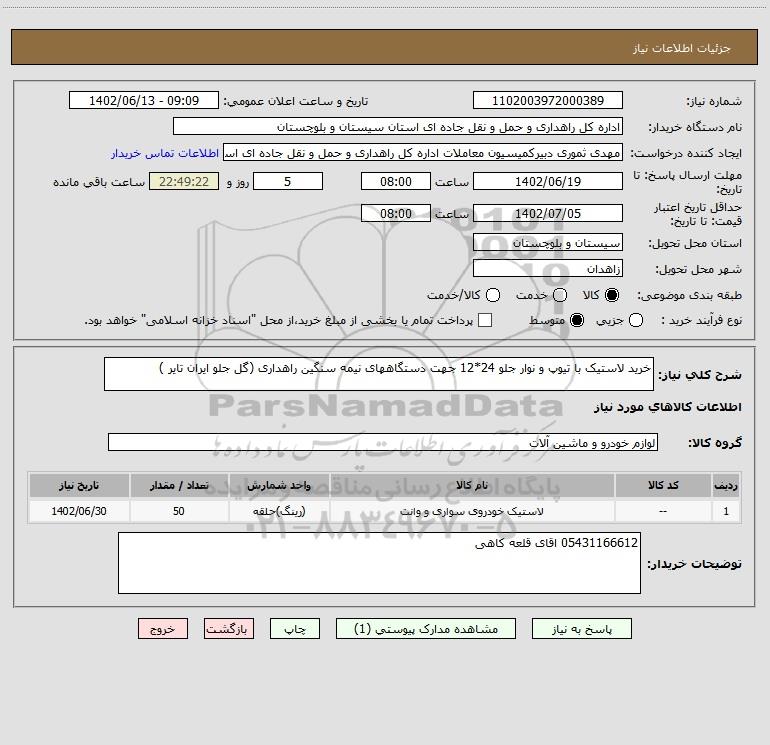Click the اطلاعات کالاهای مورد نیاز heading
The width and height of the screenshot is (770, 745).
(667, 407)
